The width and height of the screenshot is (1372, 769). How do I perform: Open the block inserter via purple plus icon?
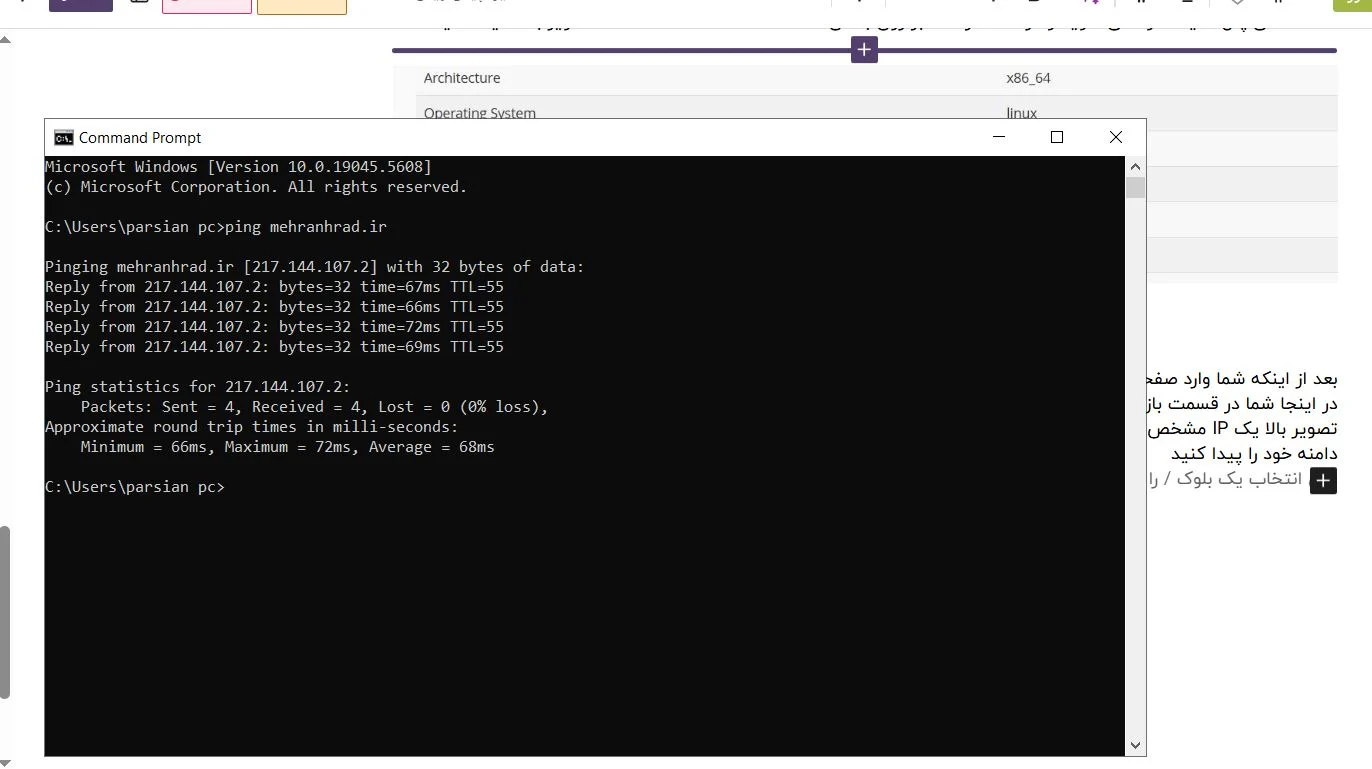click(x=864, y=49)
